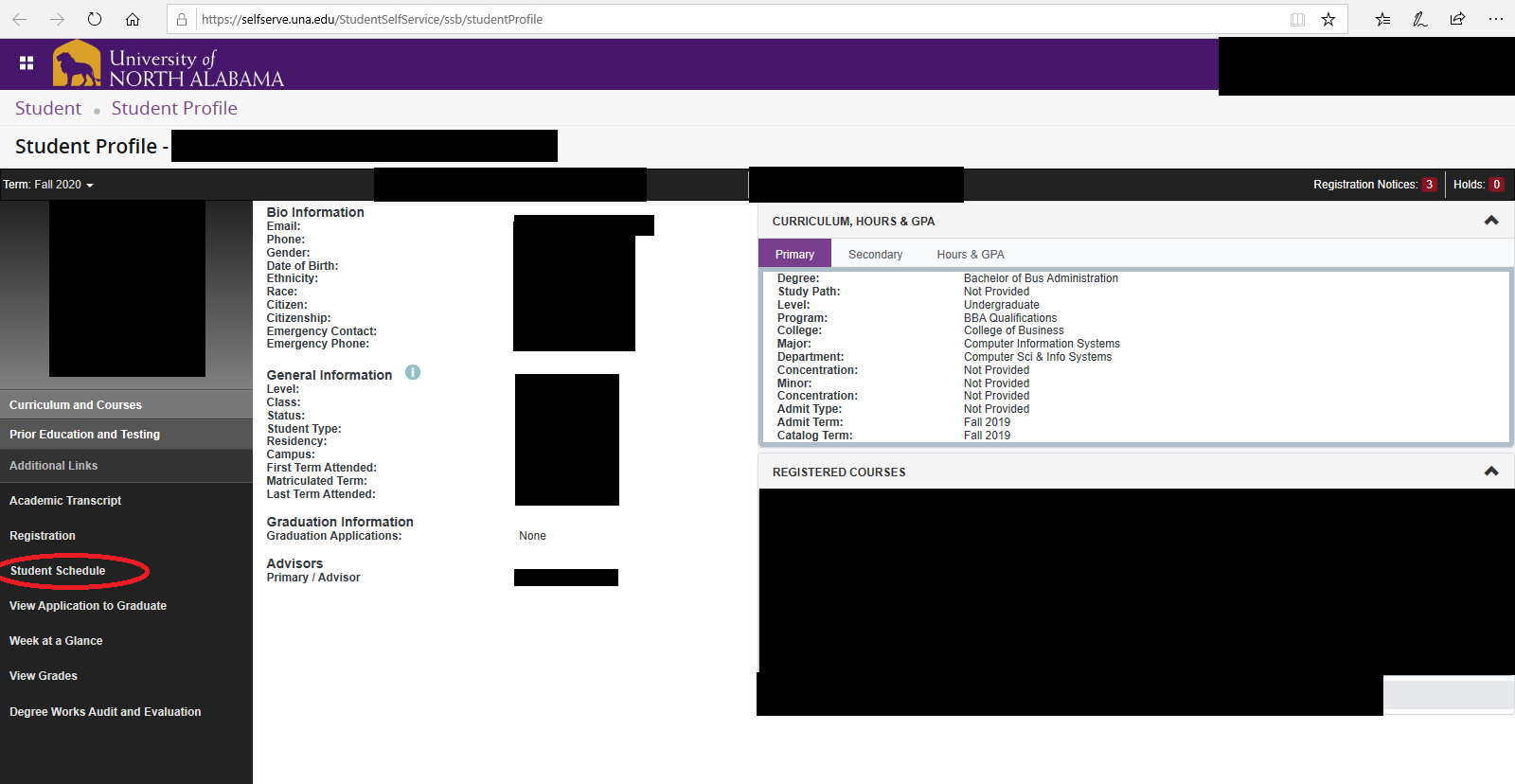Click the Holds indicator badge
The image size is (1515, 784).
tap(1496, 185)
